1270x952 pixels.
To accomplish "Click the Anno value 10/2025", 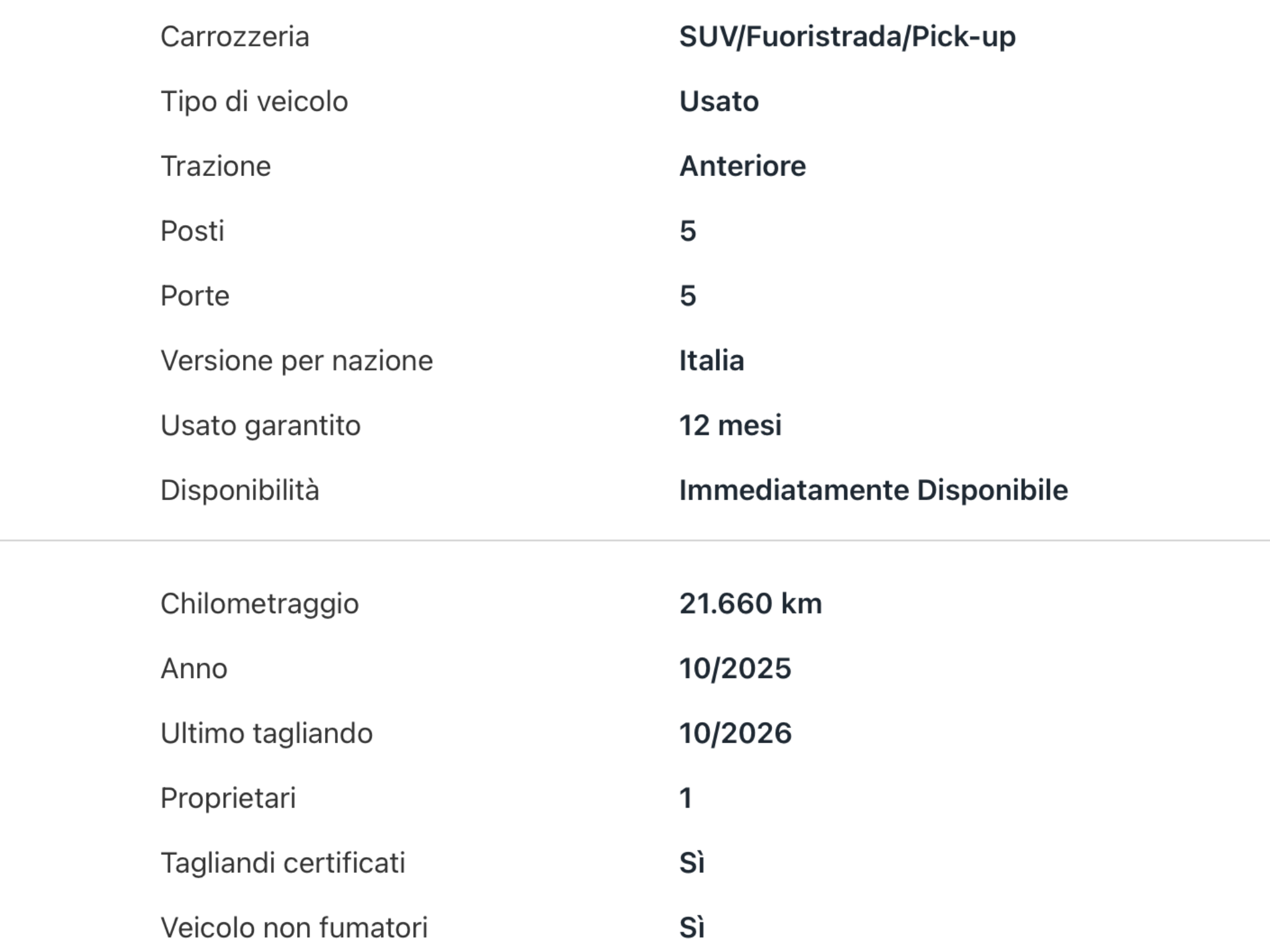I will pyautogui.click(x=735, y=668).
